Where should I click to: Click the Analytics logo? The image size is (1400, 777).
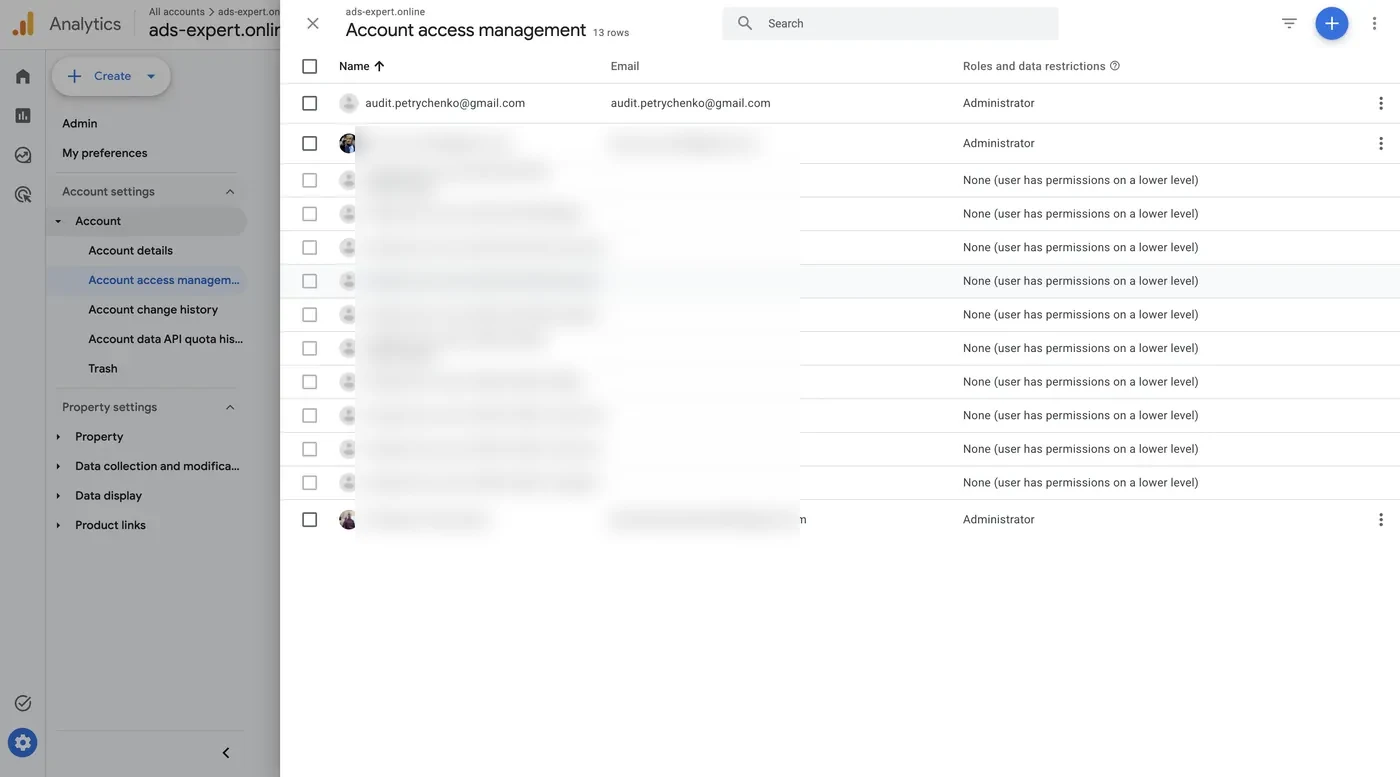[23, 23]
